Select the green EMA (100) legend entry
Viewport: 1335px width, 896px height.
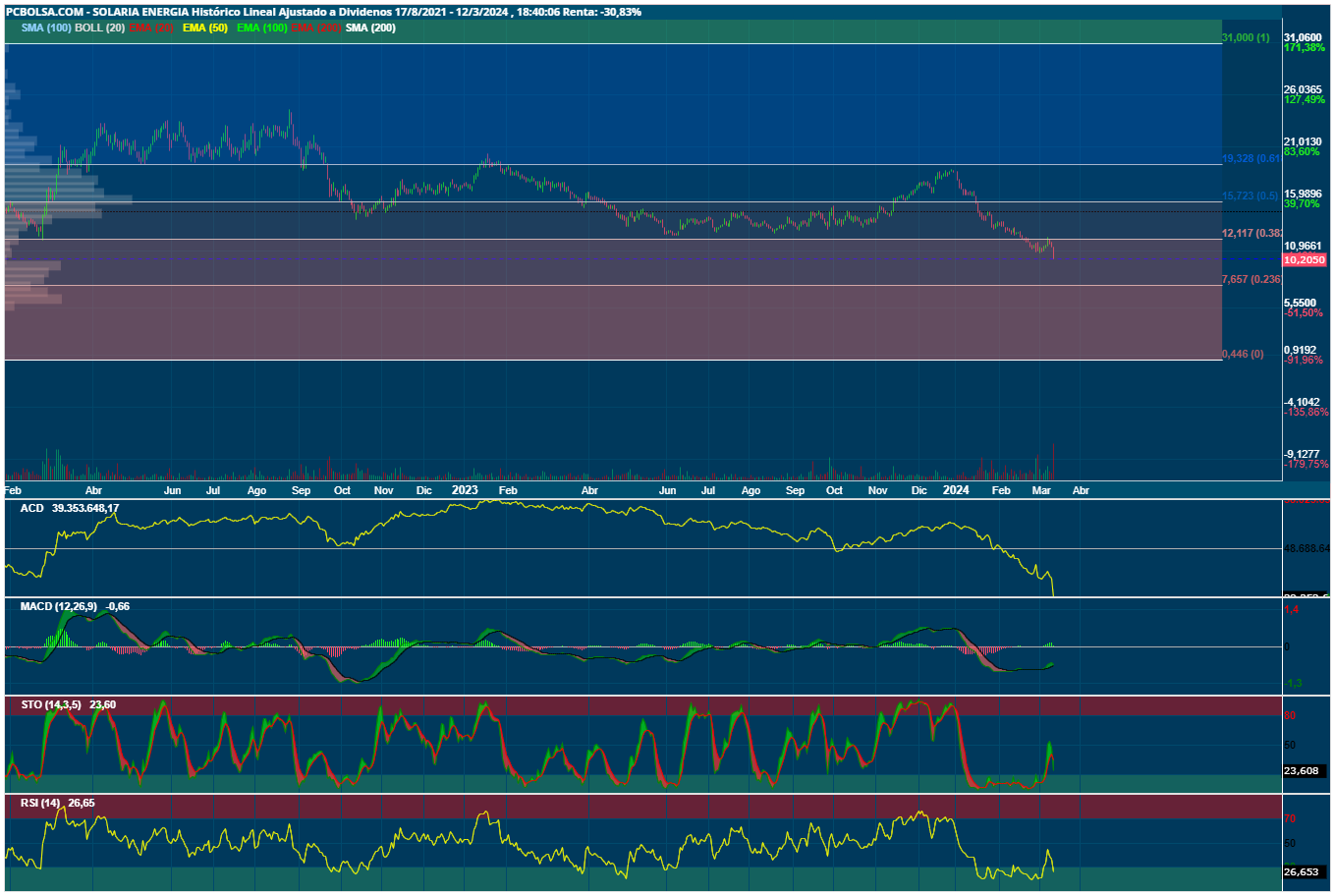[x=262, y=28]
